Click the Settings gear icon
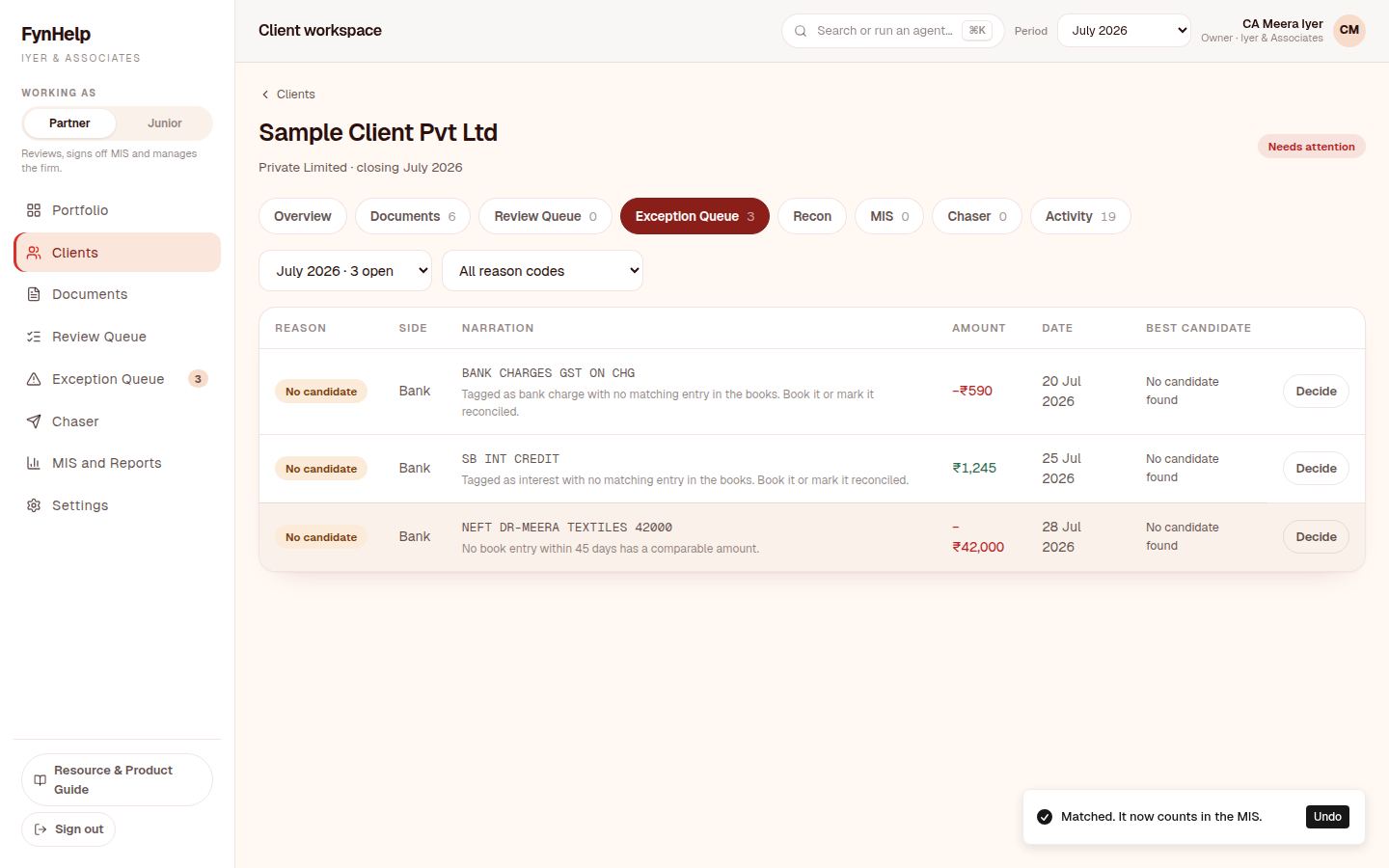This screenshot has width=1389, height=868. pyautogui.click(x=34, y=505)
